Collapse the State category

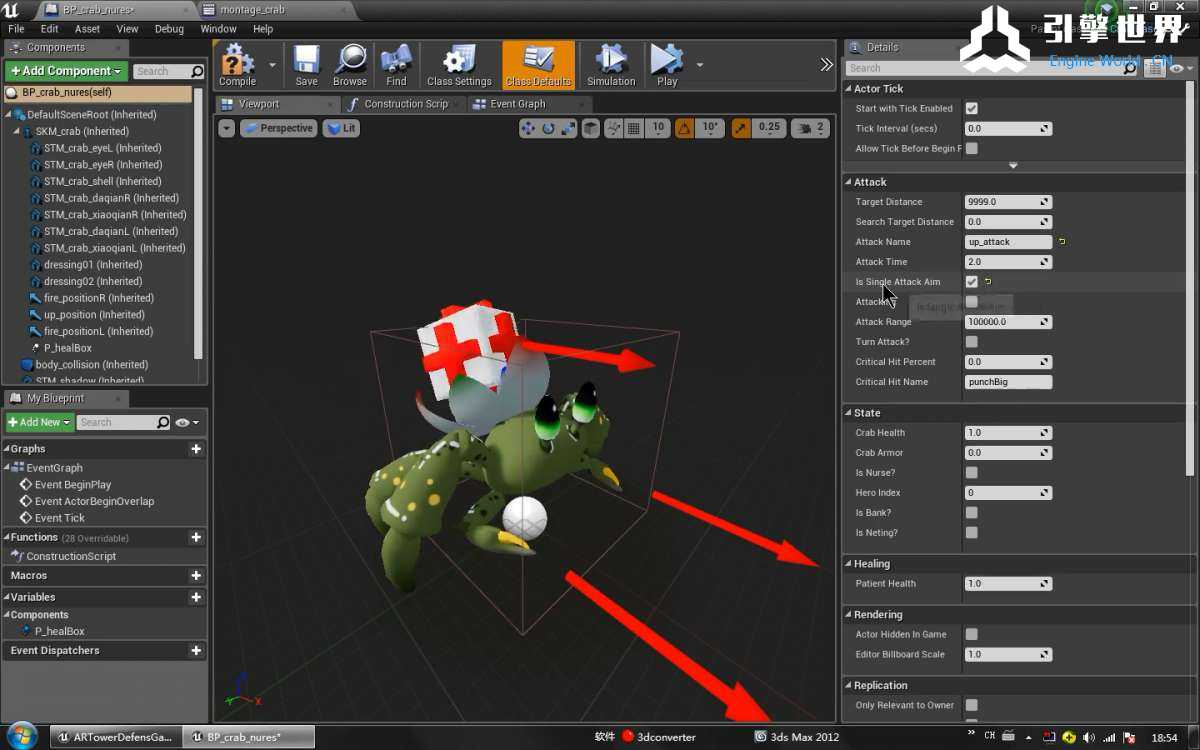click(x=848, y=413)
